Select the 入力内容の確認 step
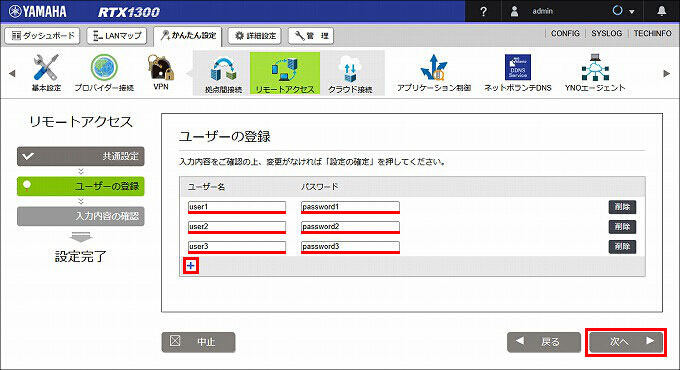The width and height of the screenshot is (680, 370). pyautogui.click(x=81, y=216)
